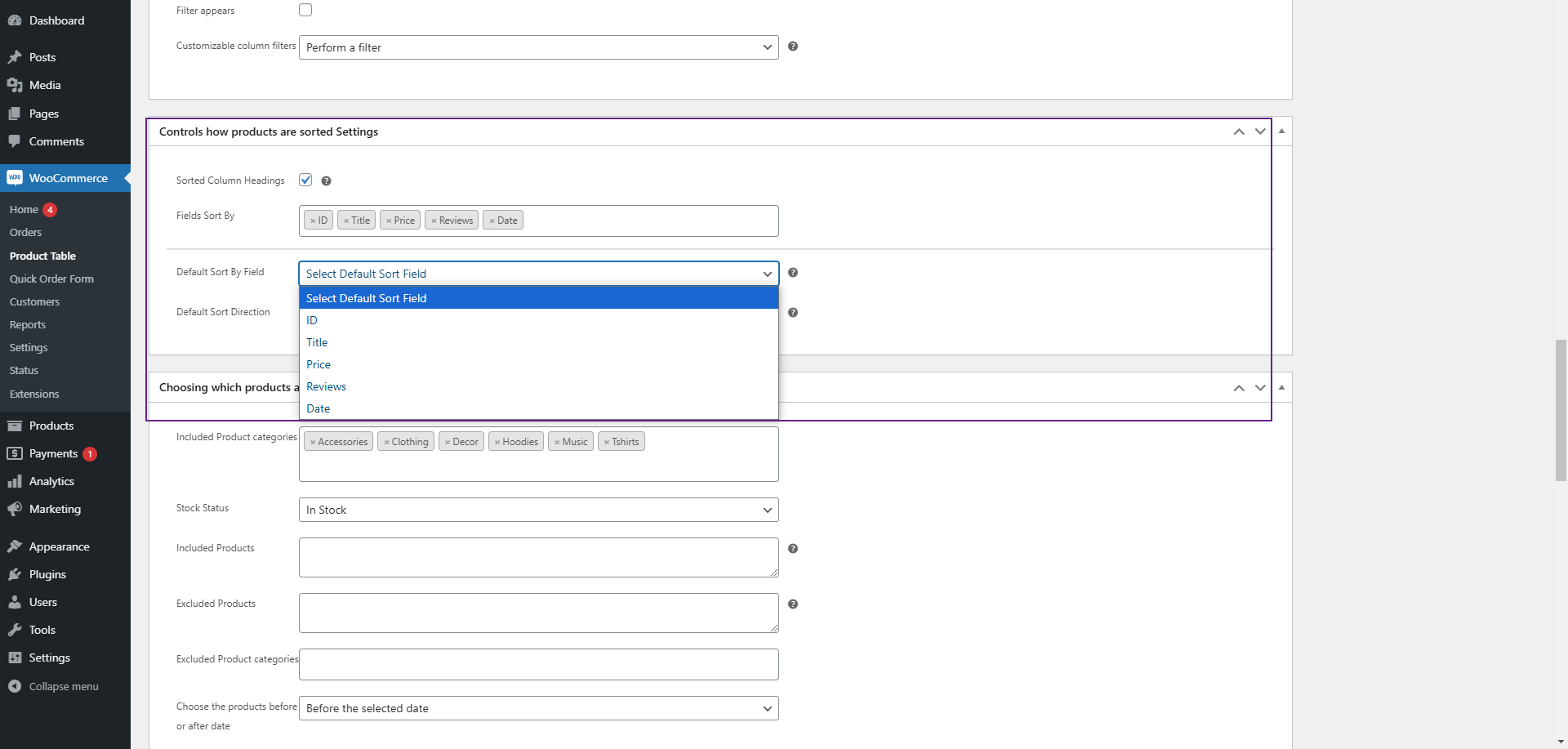Click the Appearance brush icon
The width and height of the screenshot is (1568, 749).
click(15, 546)
